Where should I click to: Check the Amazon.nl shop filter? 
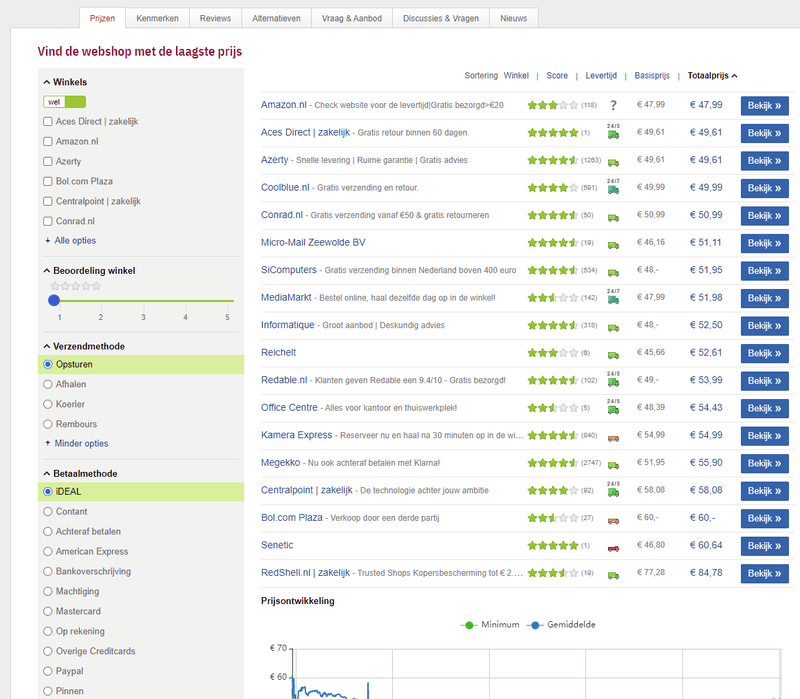tap(48, 141)
